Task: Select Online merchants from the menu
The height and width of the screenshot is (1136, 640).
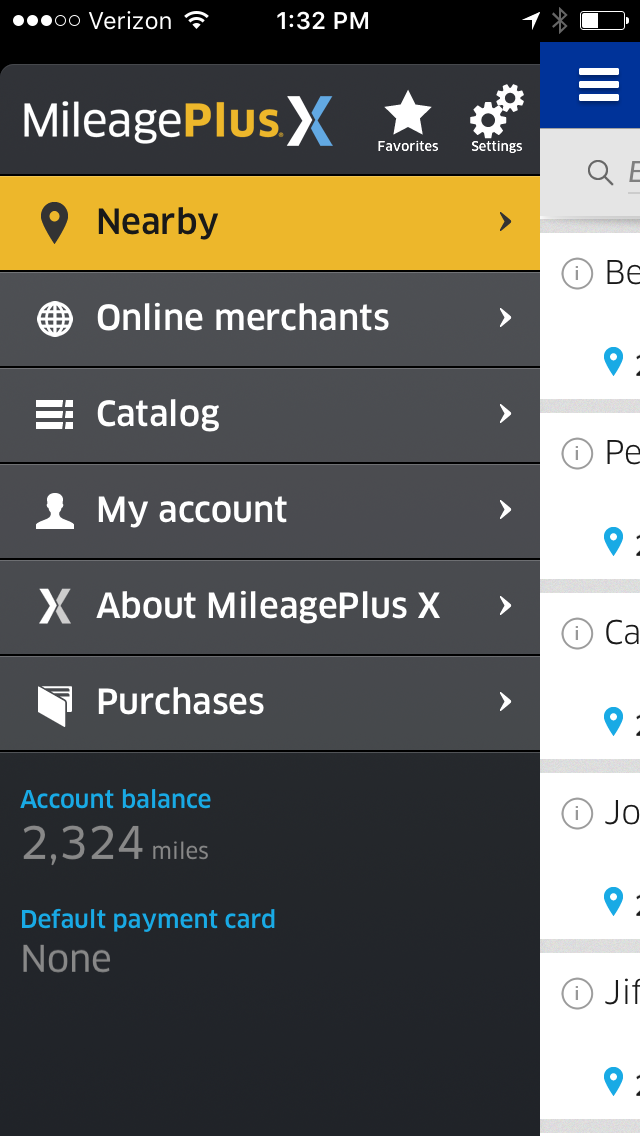Action: coord(242,318)
